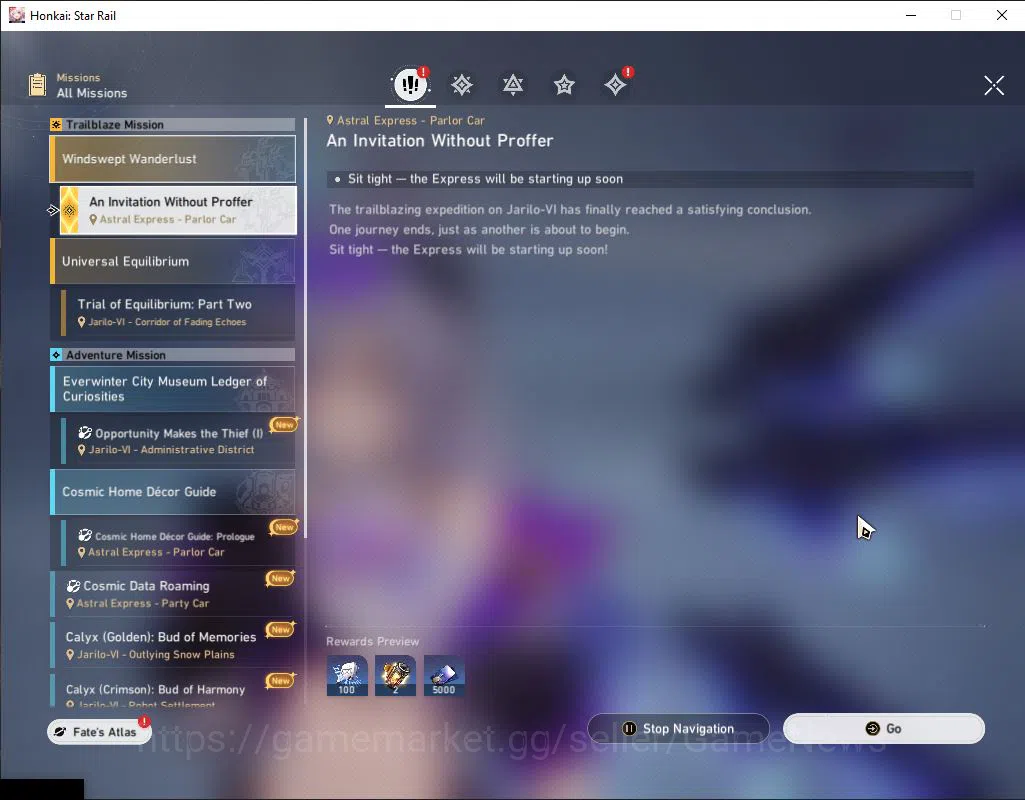Click the New badge on Calyx (Golden)

280,629
